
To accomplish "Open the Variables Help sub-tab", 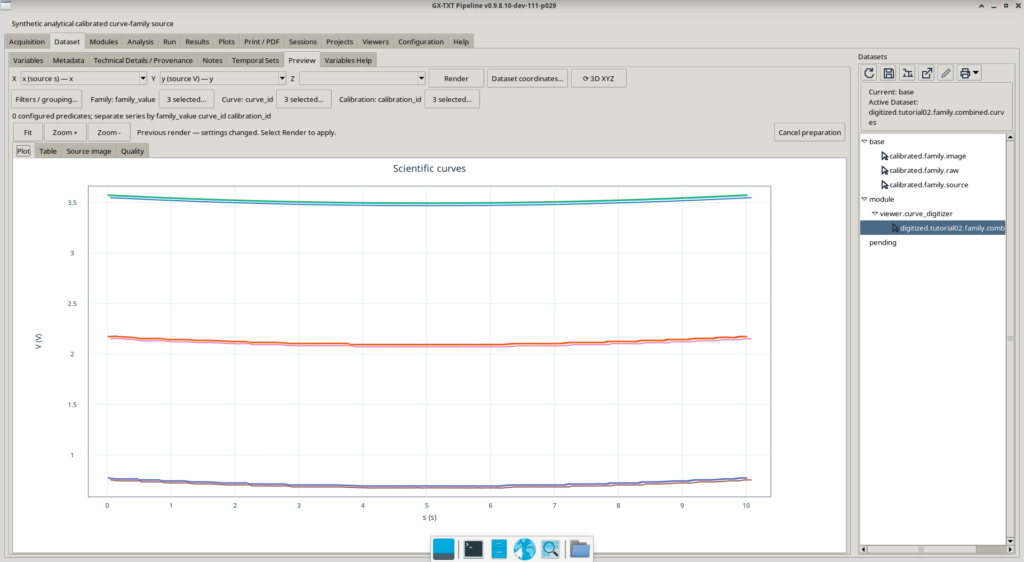I will 348,60.
